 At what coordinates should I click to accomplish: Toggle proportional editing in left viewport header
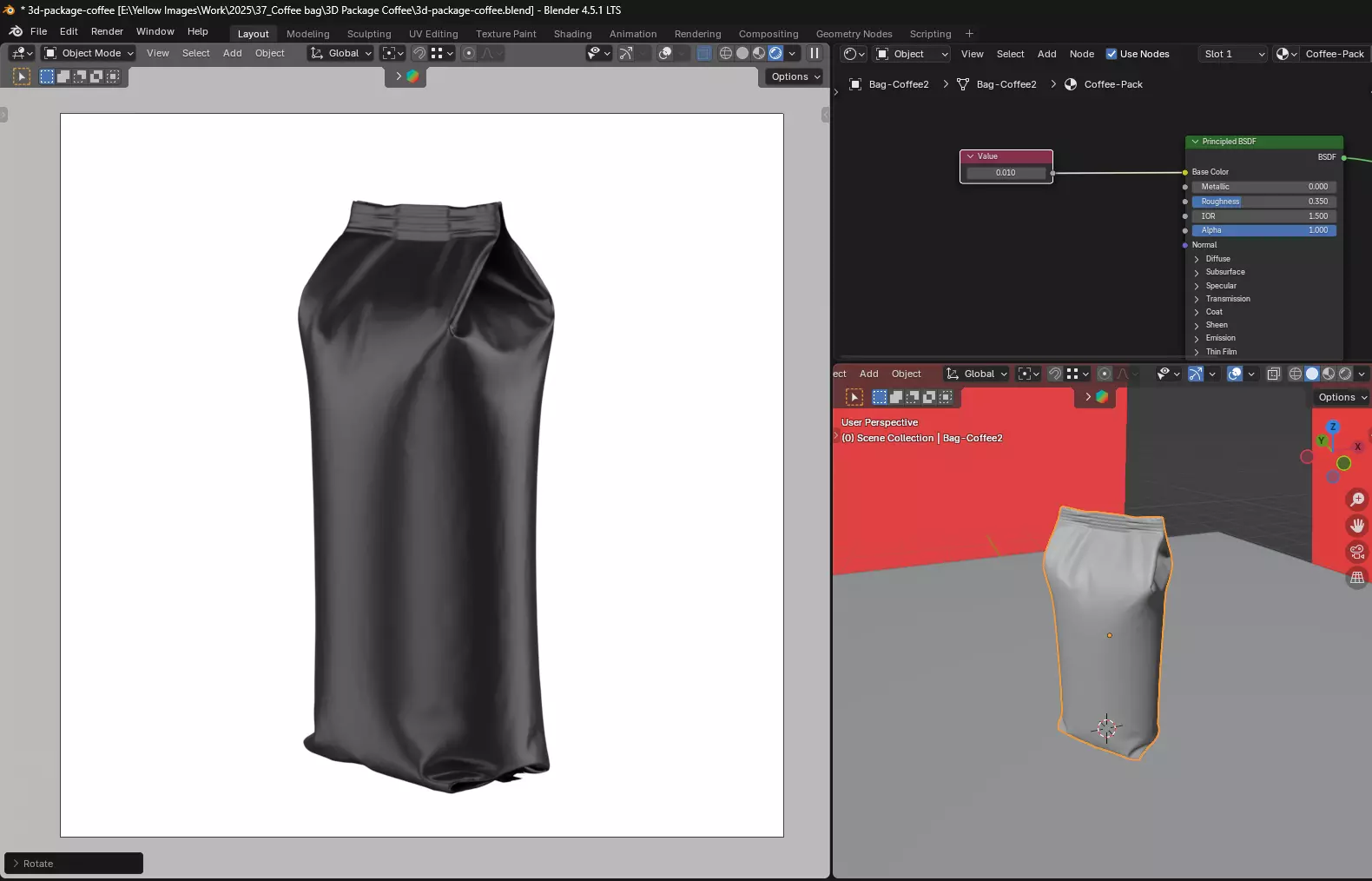pyautogui.click(x=469, y=53)
